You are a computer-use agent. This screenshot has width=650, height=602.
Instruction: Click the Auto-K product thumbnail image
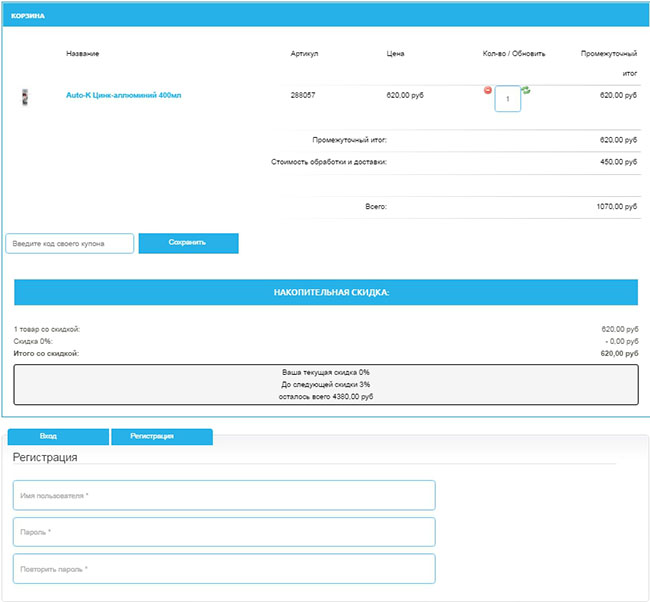click(25, 96)
